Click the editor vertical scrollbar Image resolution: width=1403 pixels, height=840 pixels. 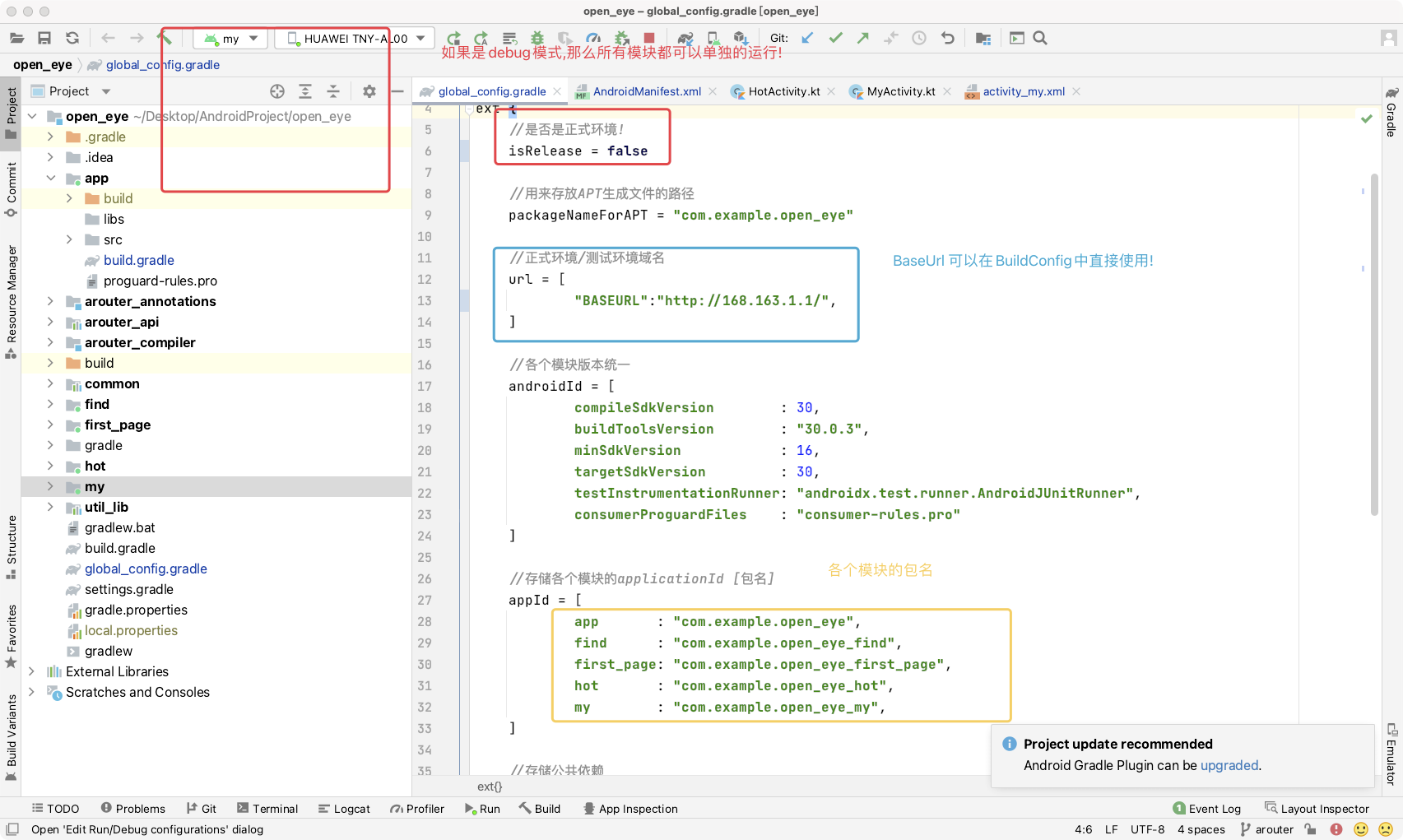coord(1374,346)
